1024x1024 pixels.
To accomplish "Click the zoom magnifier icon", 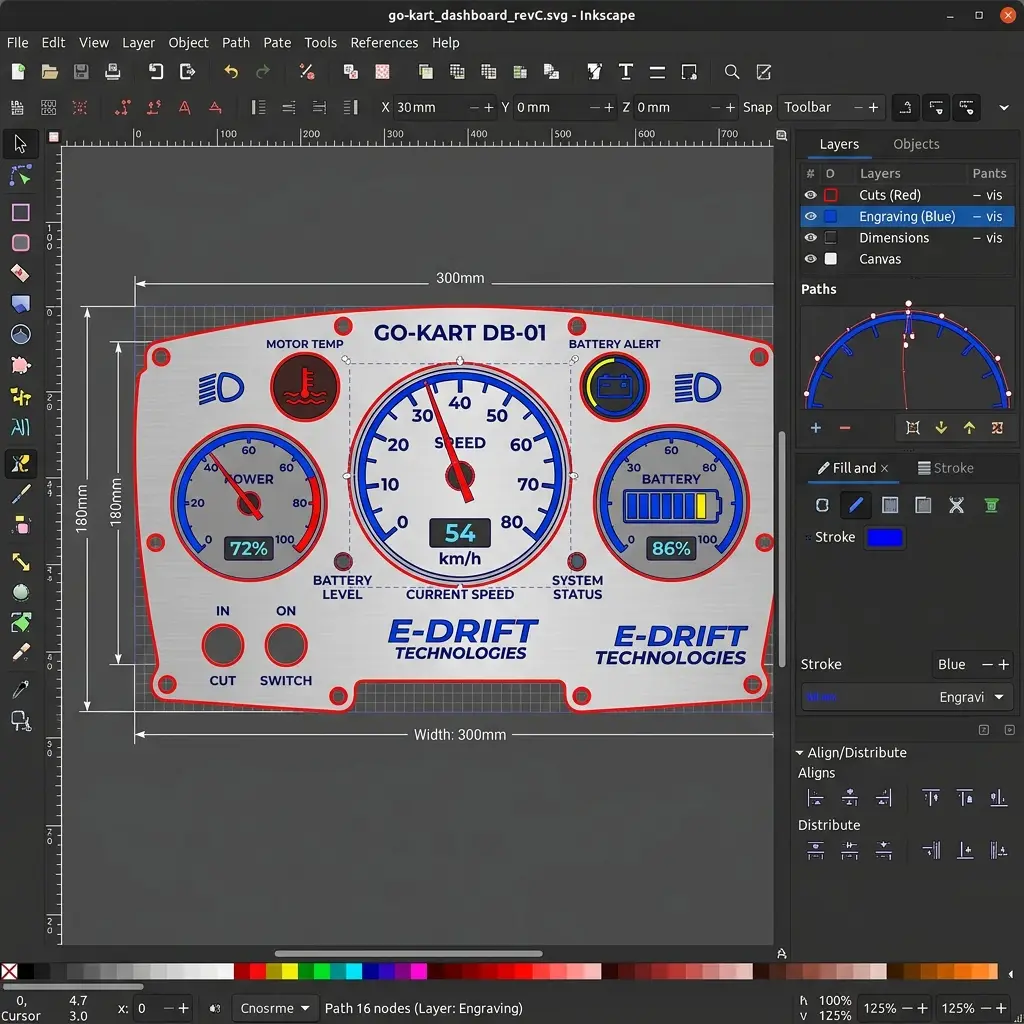I will [732, 72].
